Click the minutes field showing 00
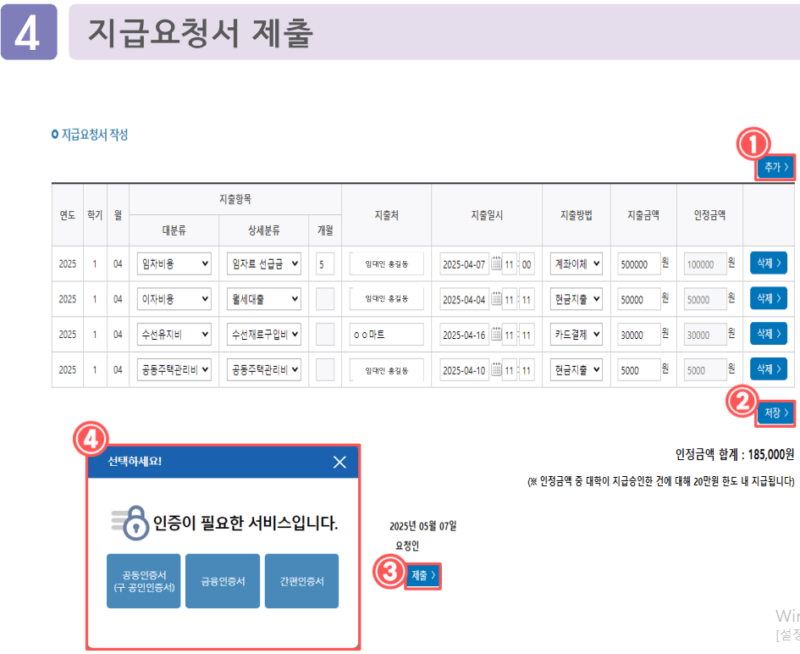The width and height of the screenshot is (800, 654). point(527,264)
